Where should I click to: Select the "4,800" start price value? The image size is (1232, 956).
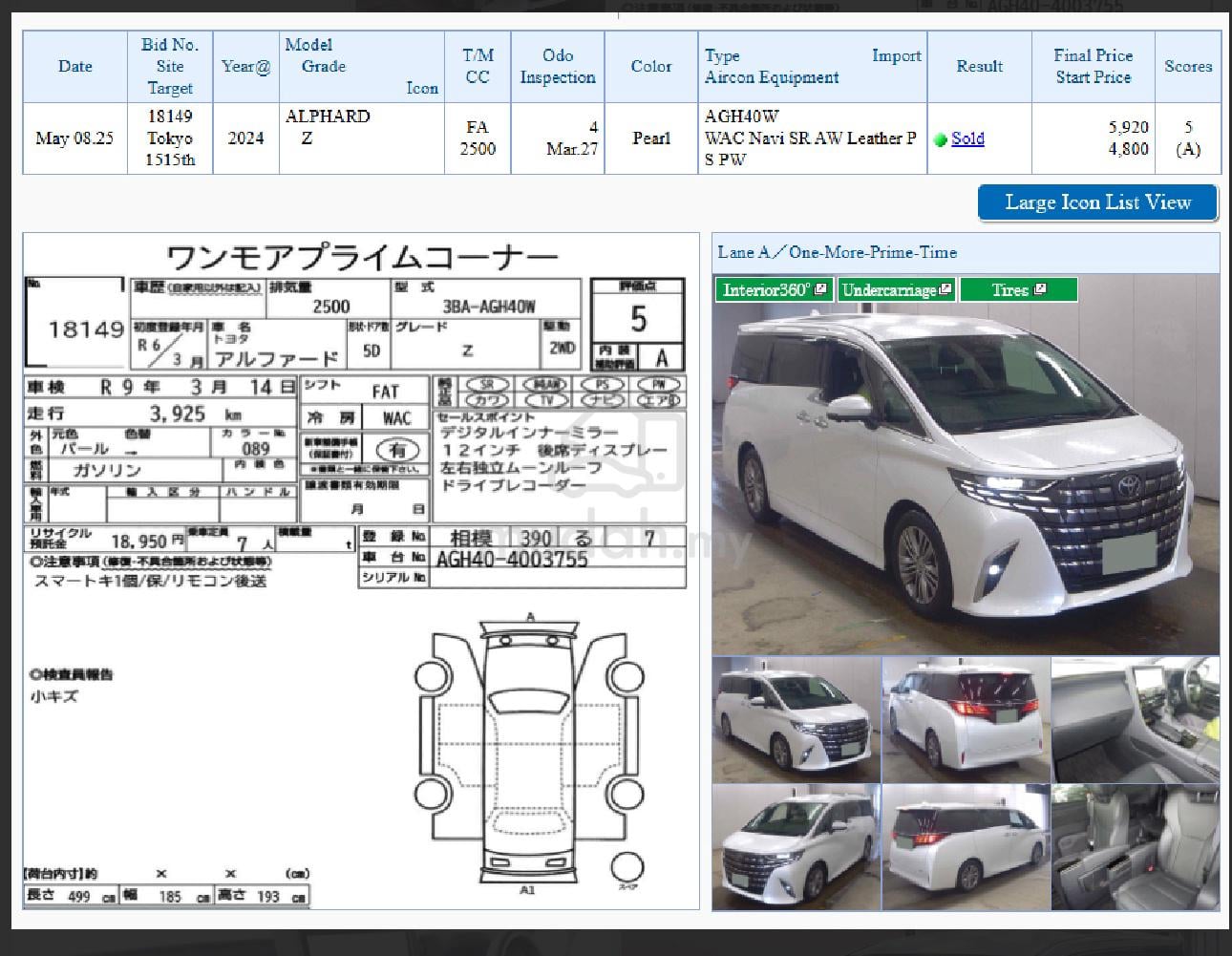tap(1128, 149)
